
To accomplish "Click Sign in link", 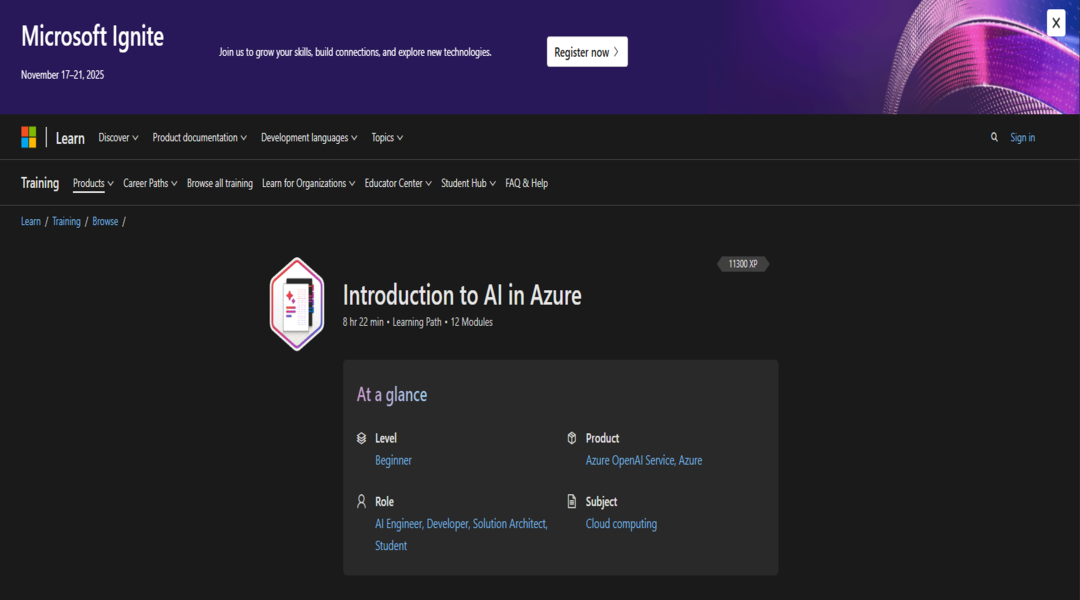I will click(1022, 138).
